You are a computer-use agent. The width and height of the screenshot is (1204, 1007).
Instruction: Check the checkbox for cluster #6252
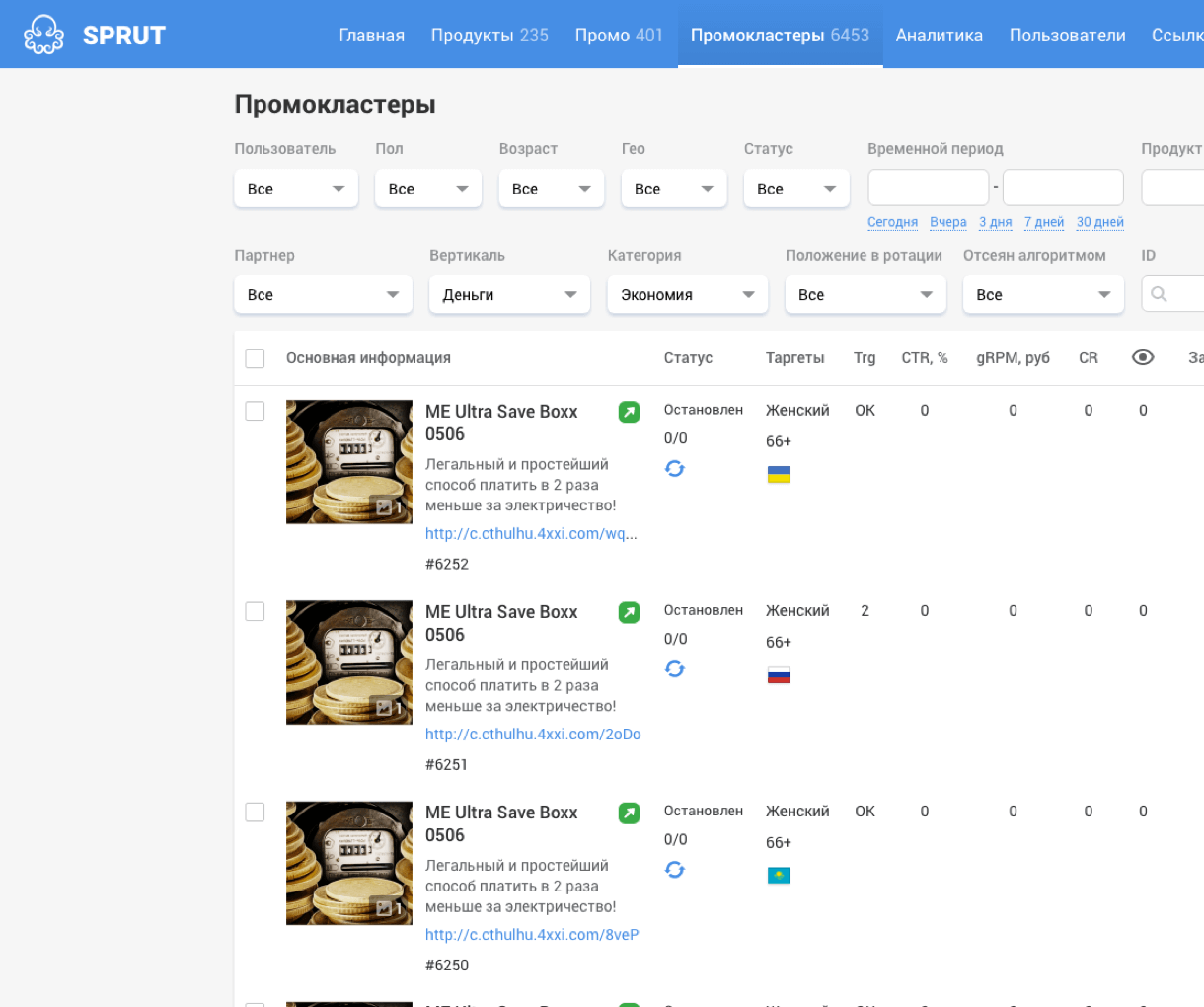click(255, 411)
